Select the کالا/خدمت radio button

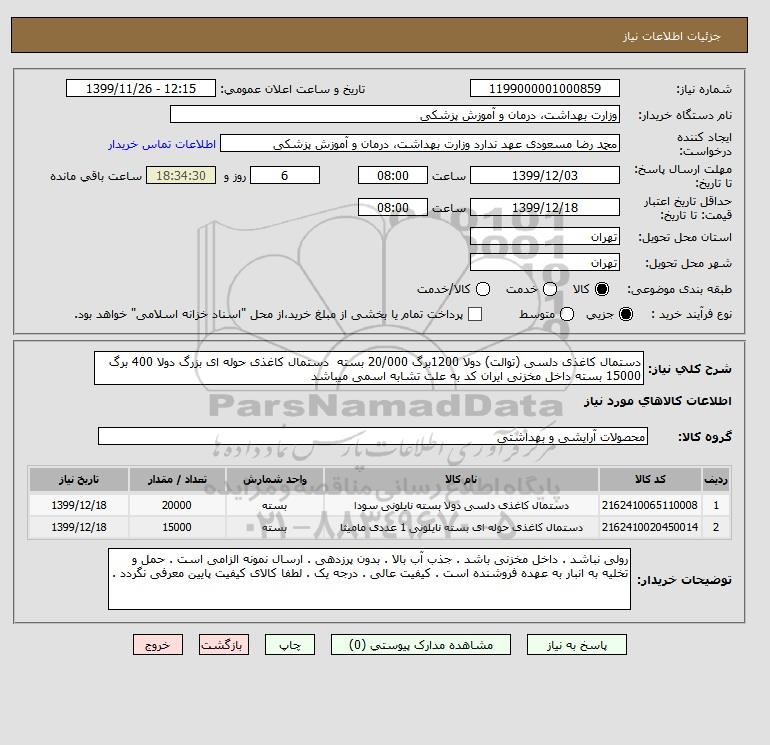click(483, 289)
